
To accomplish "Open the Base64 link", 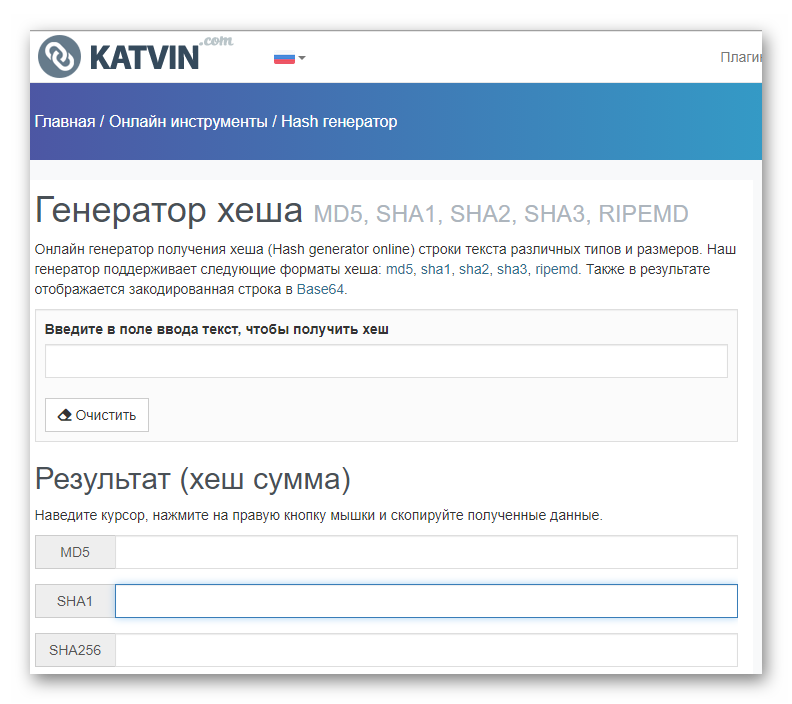I will pyautogui.click(x=320, y=289).
